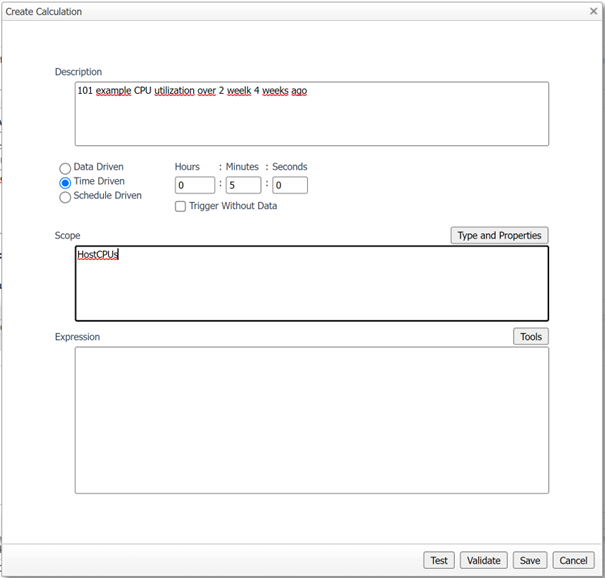The width and height of the screenshot is (605, 578).
Task: Click inside the empty Expression editor
Action: point(311,420)
